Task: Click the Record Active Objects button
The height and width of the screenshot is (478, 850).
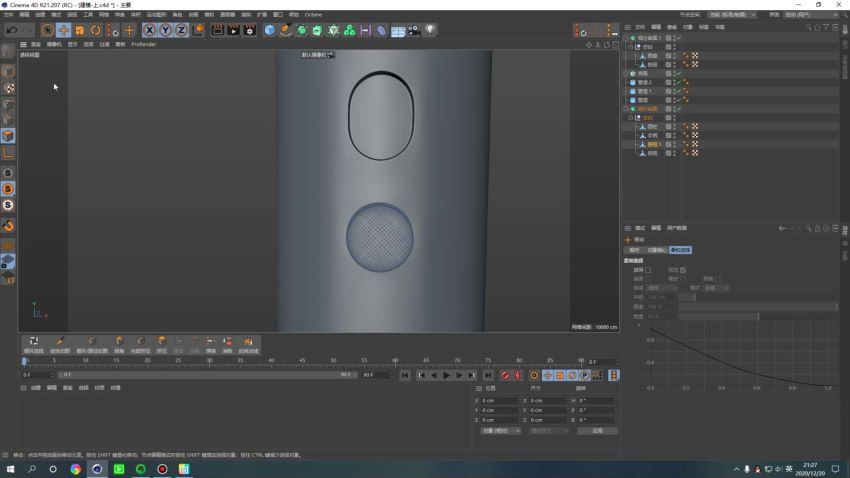Action: [505, 375]
